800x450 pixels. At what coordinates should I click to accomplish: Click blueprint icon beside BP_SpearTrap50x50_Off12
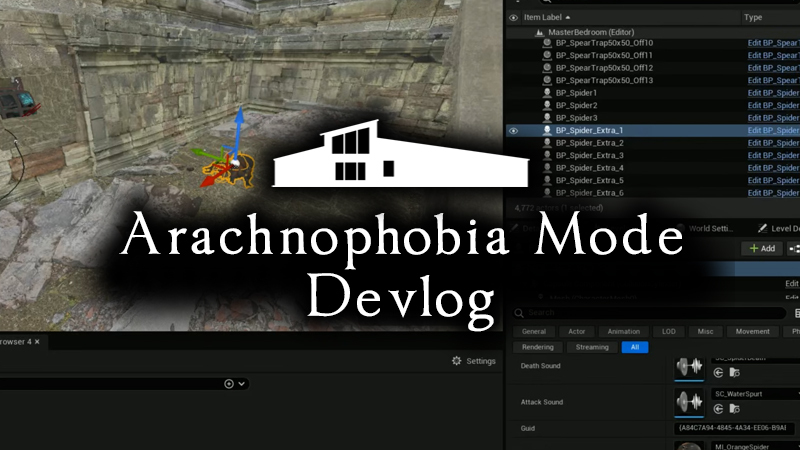click(x=547, y=68)
